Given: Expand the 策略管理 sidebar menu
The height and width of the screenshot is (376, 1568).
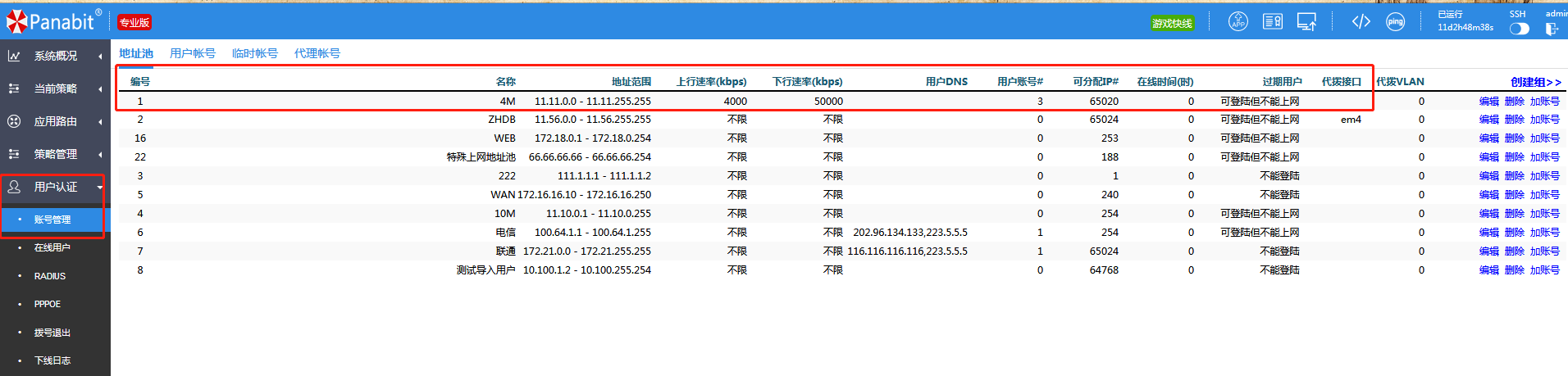Looking at the screenshot, I should click(55, 154).
